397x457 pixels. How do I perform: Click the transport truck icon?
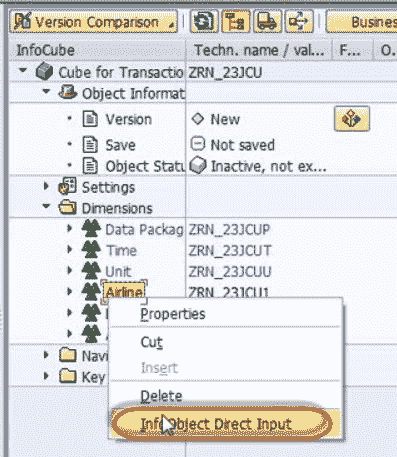point(267,21)
